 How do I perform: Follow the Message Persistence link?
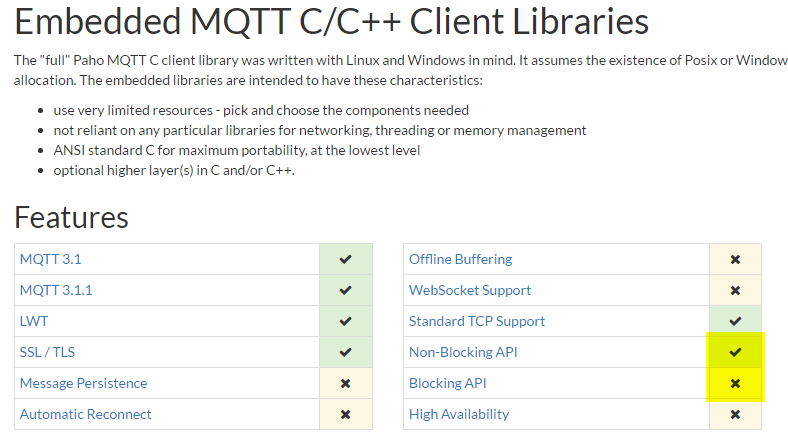(83, 383)
